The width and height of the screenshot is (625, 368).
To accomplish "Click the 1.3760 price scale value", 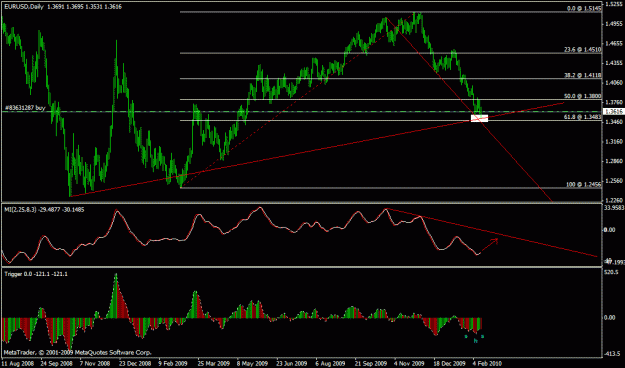I will 614,102.
